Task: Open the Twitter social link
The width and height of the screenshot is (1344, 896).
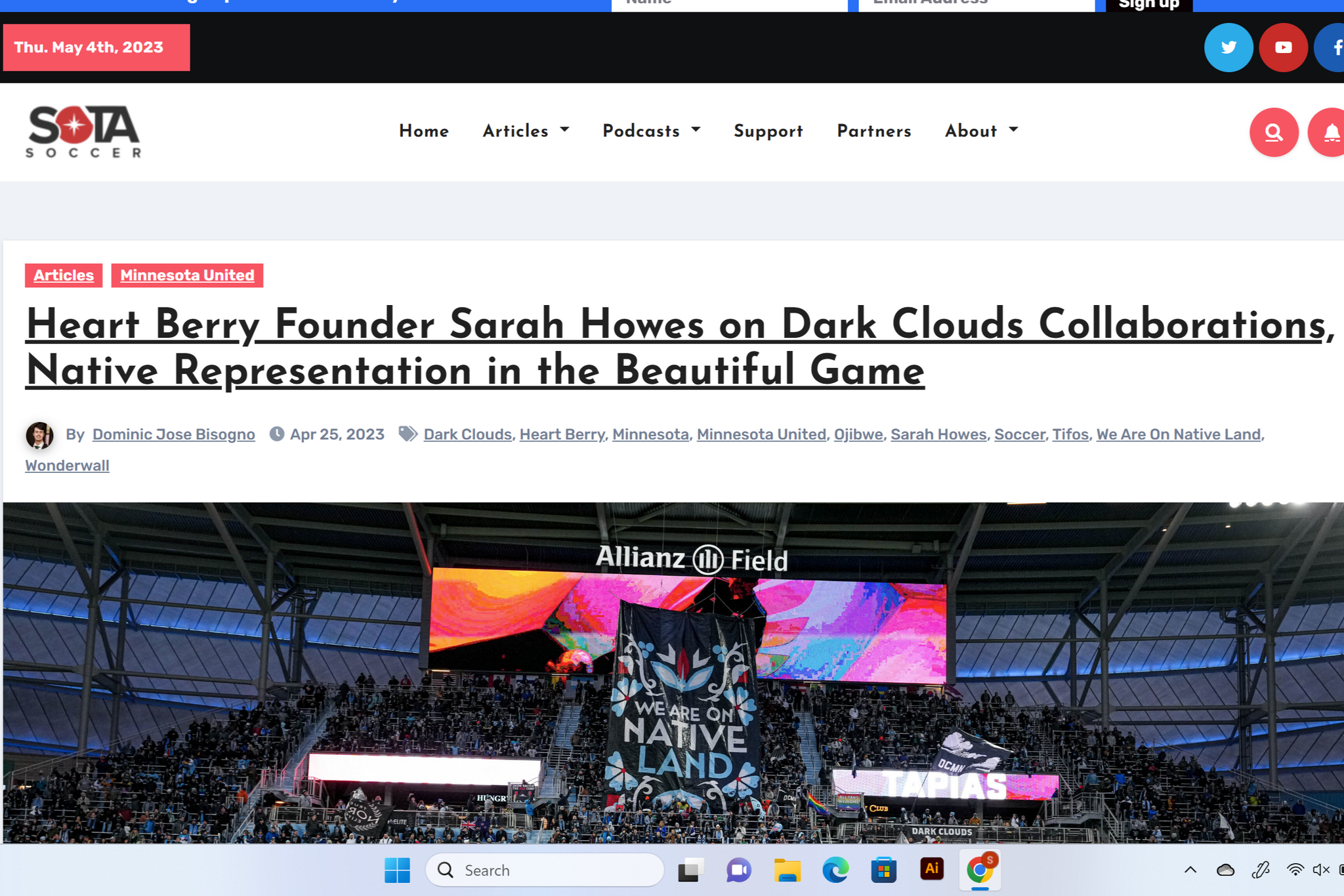Action: coord(1228,47)
